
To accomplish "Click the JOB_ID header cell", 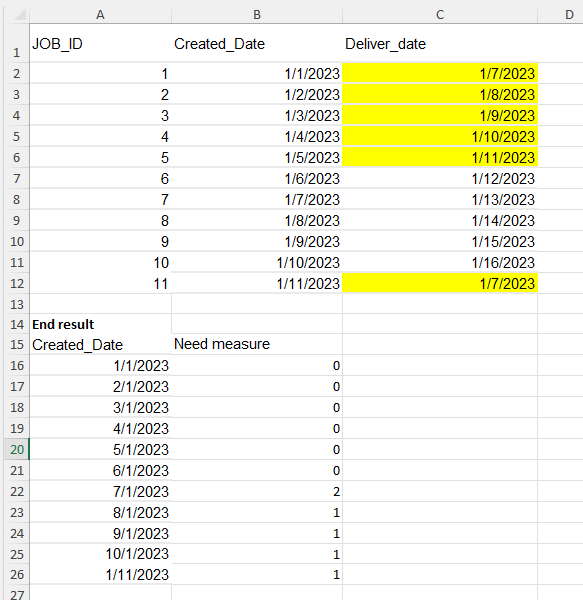I will pyautogui.click(x=100, y=43).
